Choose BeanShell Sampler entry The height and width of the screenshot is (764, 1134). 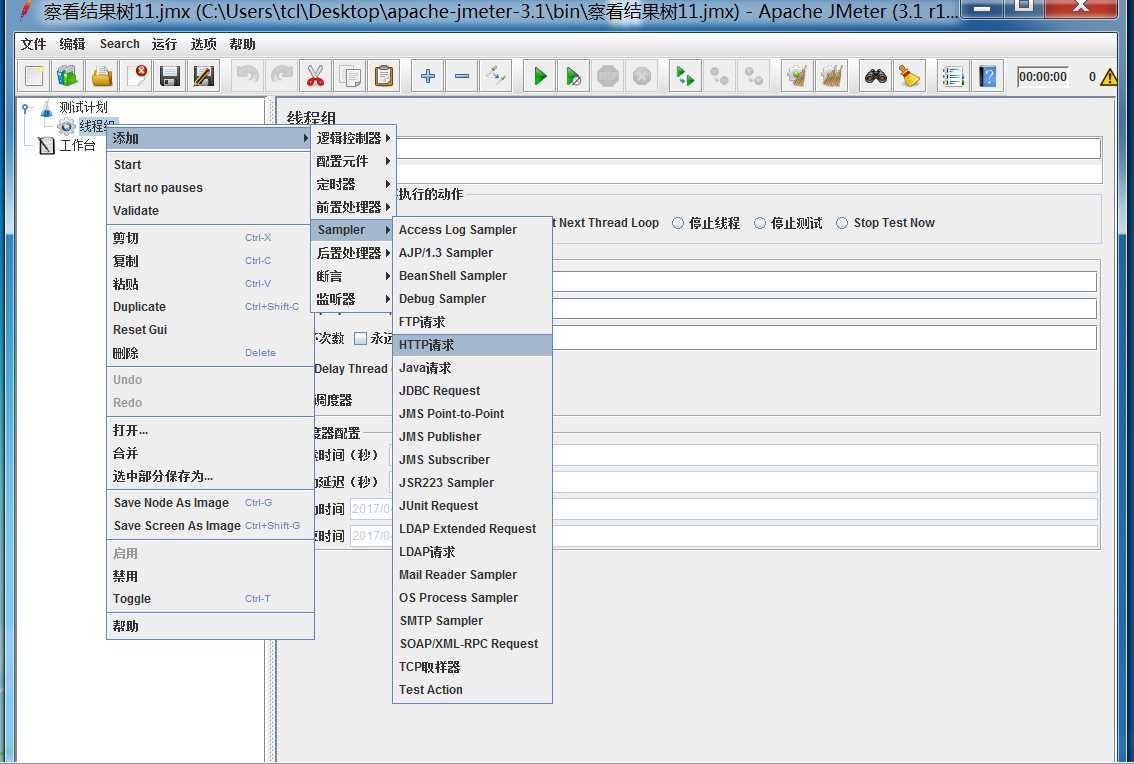(472, 276)
